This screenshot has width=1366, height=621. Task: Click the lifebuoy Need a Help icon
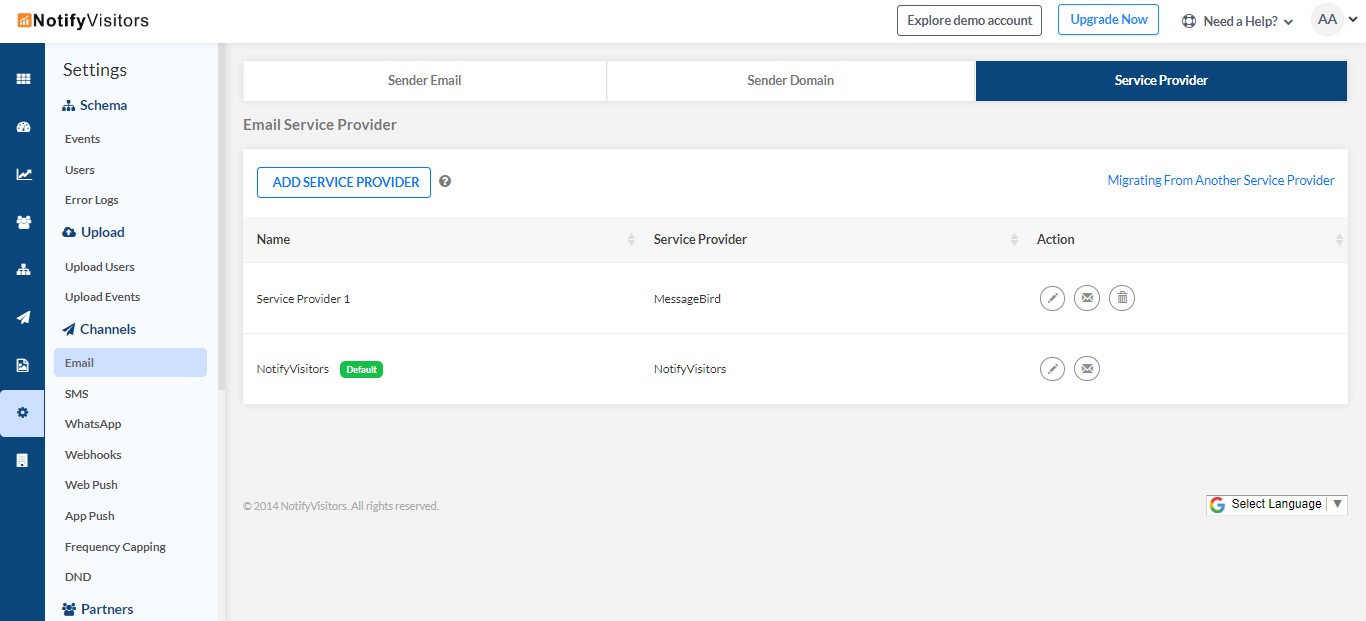point(1189,21)
